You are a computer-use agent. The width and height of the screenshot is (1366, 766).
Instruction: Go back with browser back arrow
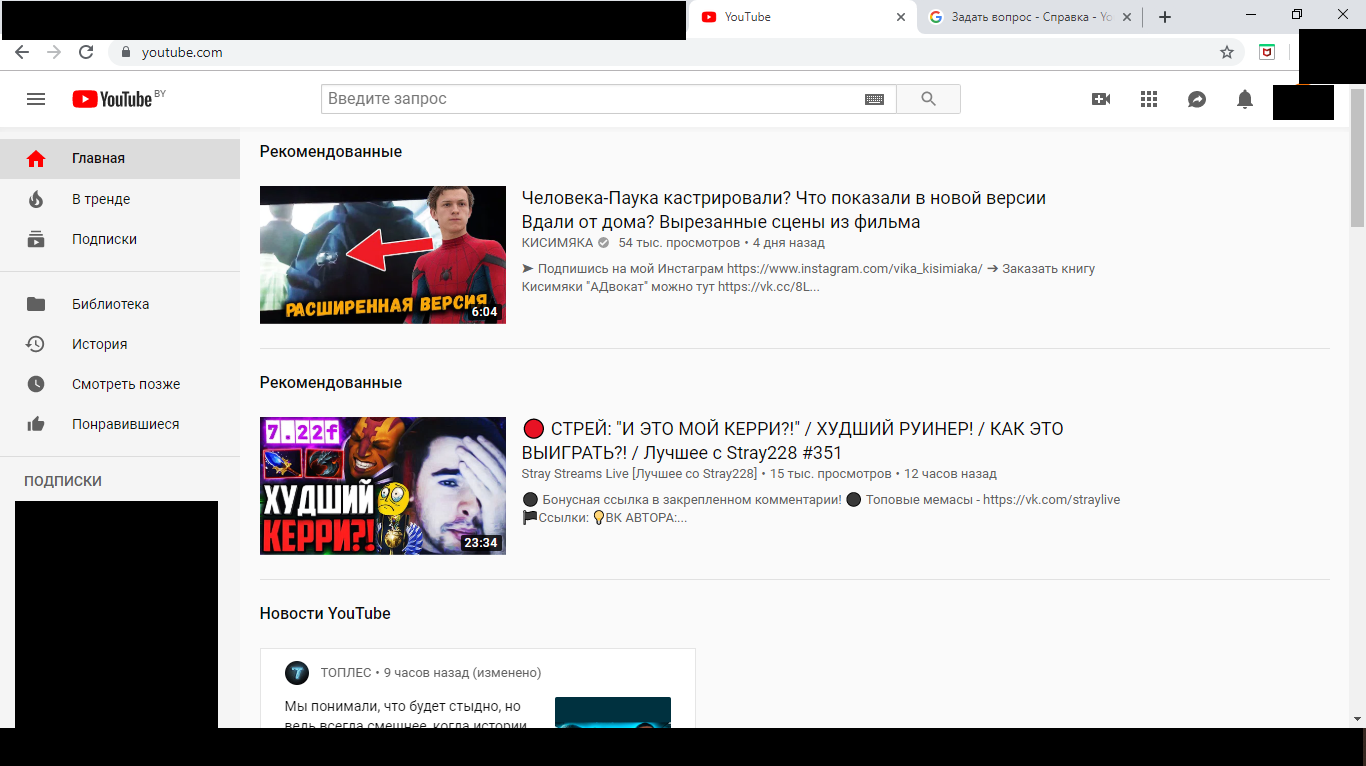point(22,52)
